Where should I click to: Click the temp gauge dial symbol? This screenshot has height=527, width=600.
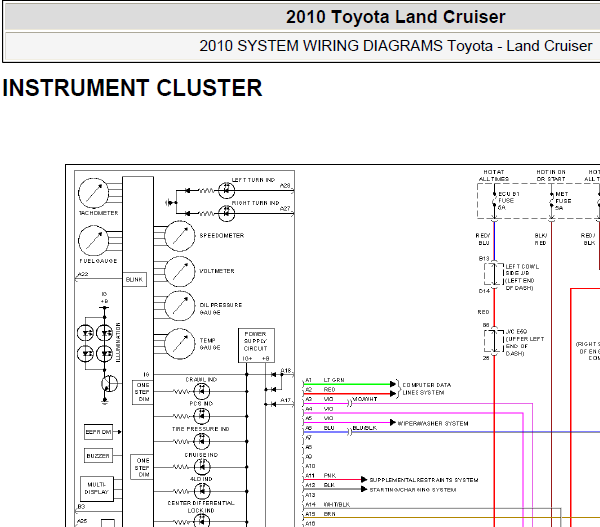tap(180, 344)
